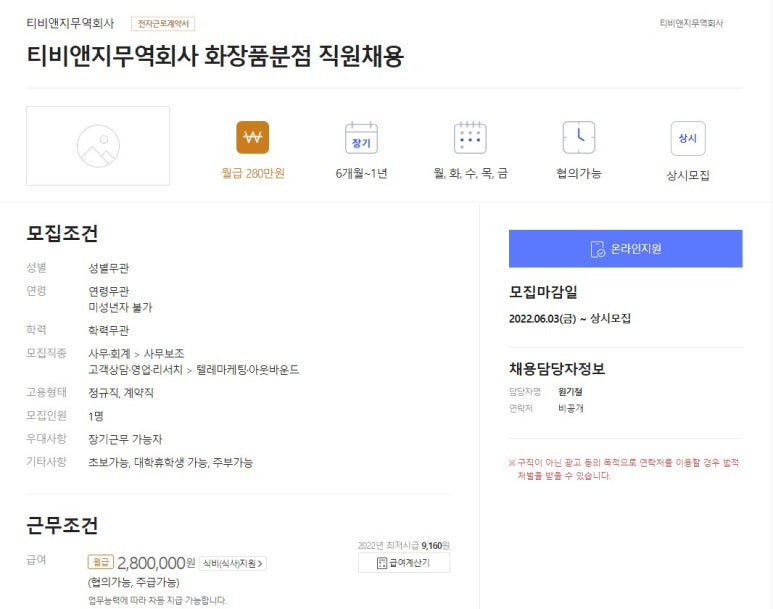Open the 급여계산기 salary calculator

[x=404, y=563]
